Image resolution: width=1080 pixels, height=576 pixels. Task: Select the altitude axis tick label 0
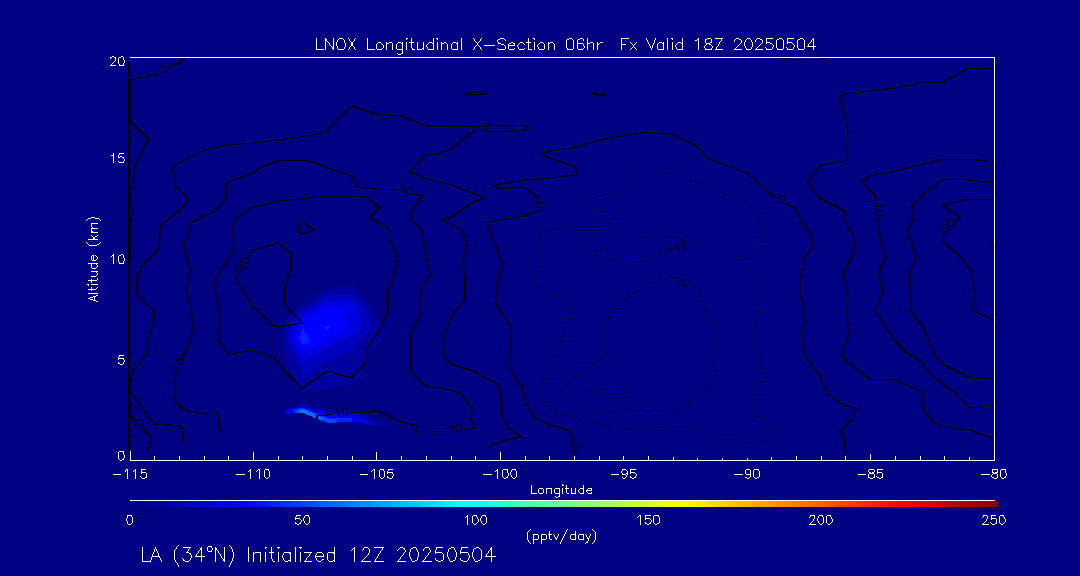coord(121,455)
